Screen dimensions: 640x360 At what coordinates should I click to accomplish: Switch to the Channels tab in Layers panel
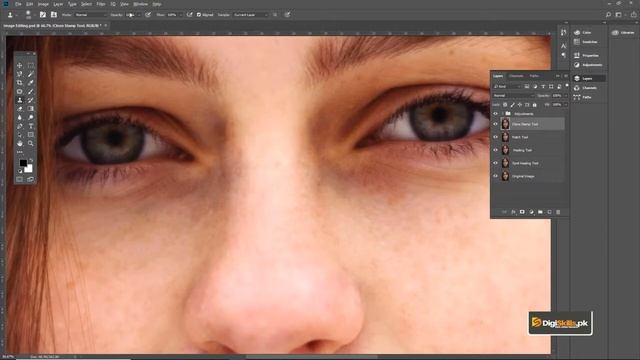[516, 76]
